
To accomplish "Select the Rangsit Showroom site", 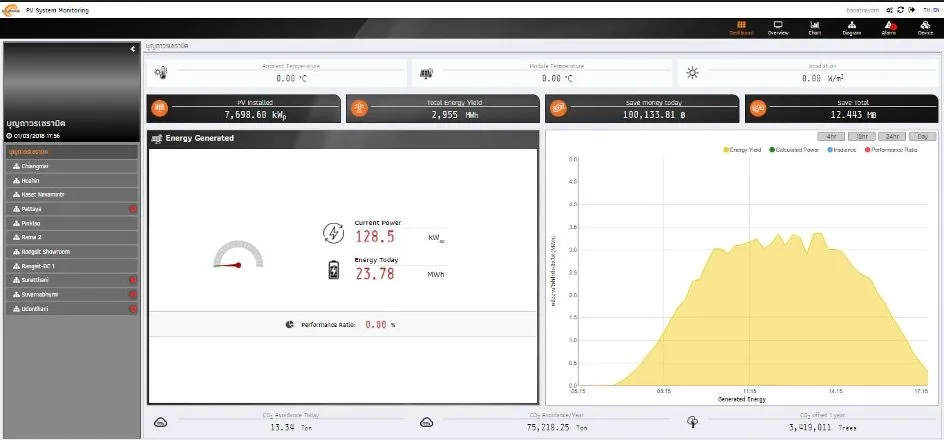I will 72,252.
